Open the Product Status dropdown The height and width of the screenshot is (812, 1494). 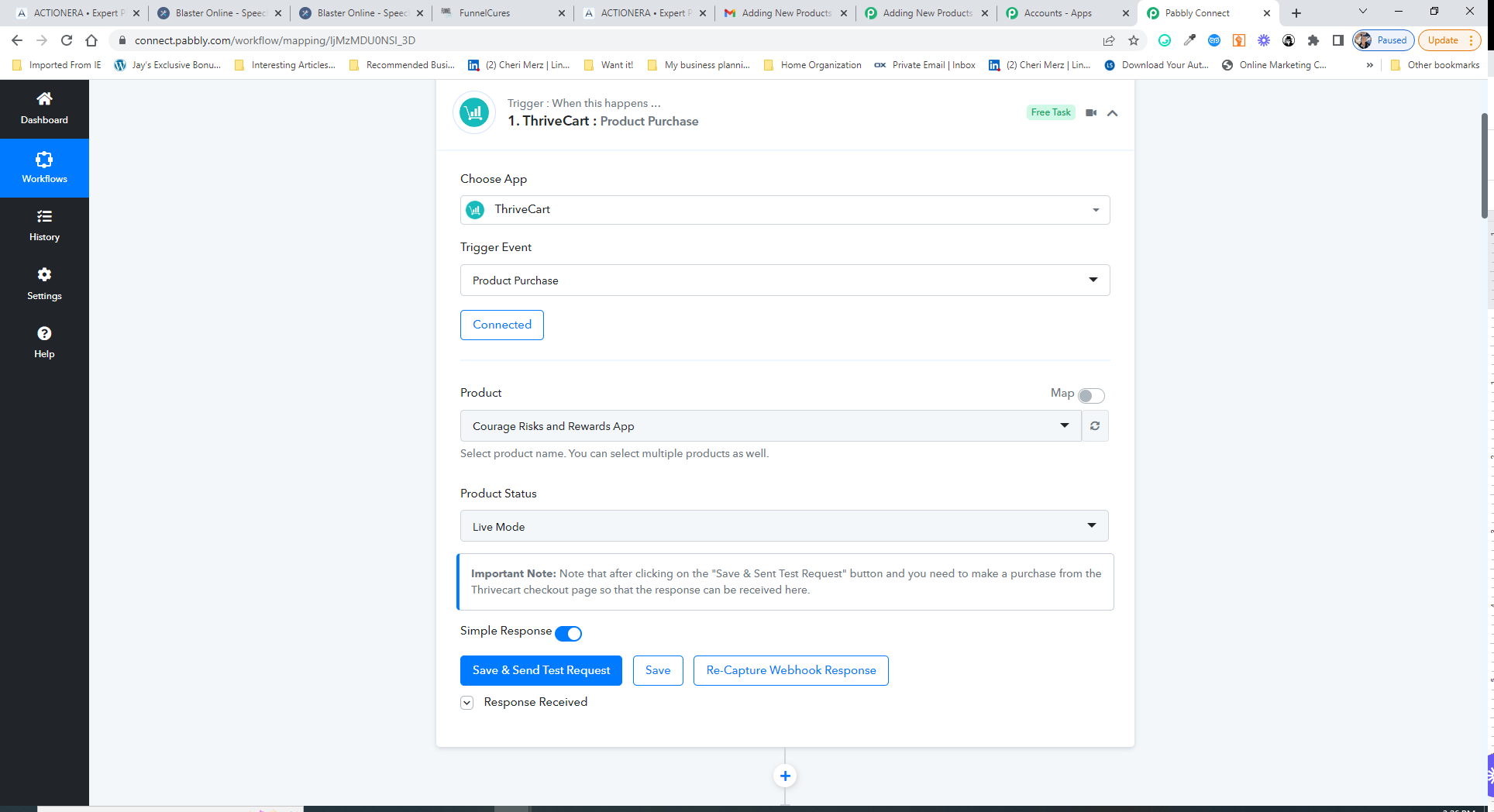click(784, 526)
